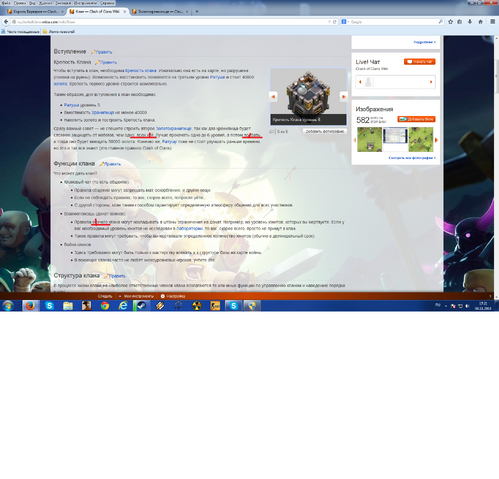Switch to the Король Варваров tab
Viewport: 499px width, 479px height.
(x=35, y=11)
